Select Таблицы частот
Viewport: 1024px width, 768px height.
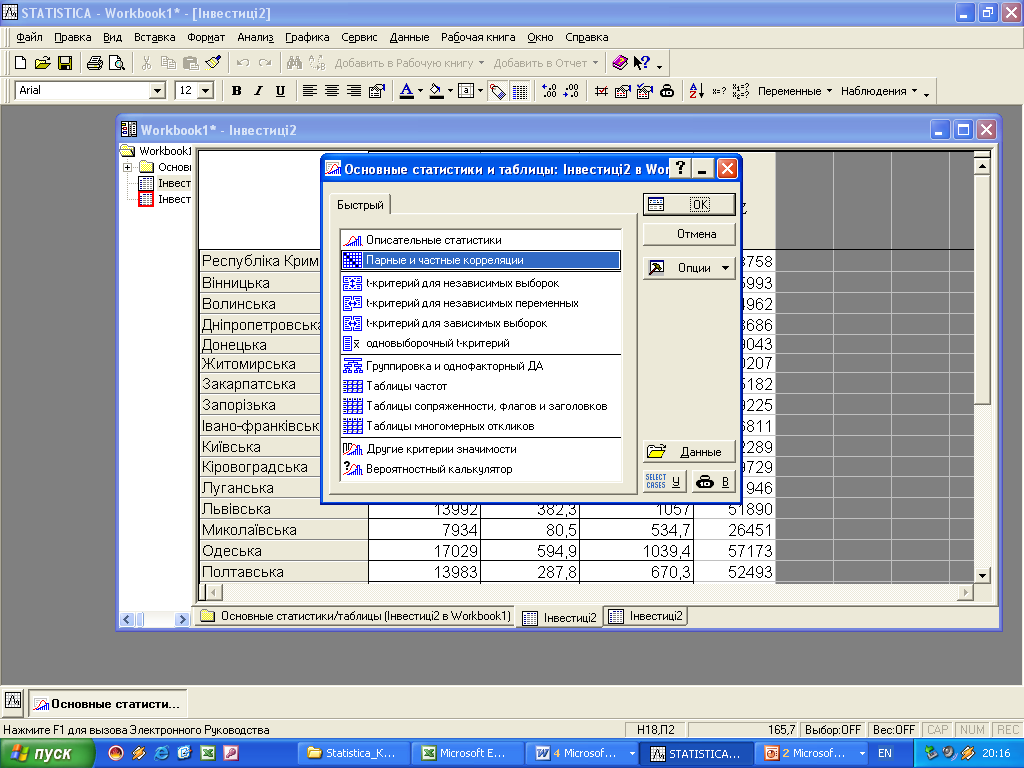coord(481,386)
